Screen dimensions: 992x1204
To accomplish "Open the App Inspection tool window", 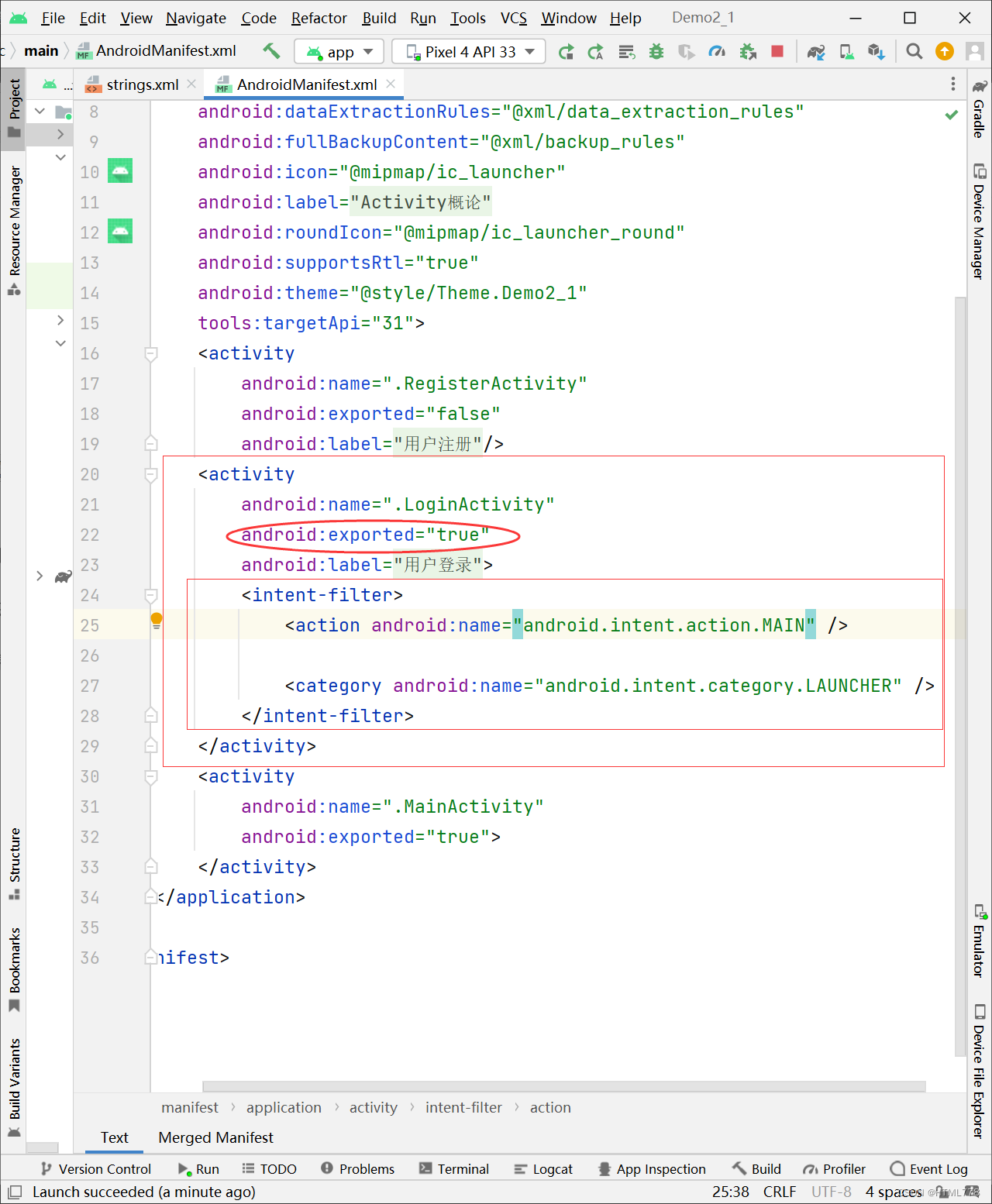I will tap(652, 1169).
